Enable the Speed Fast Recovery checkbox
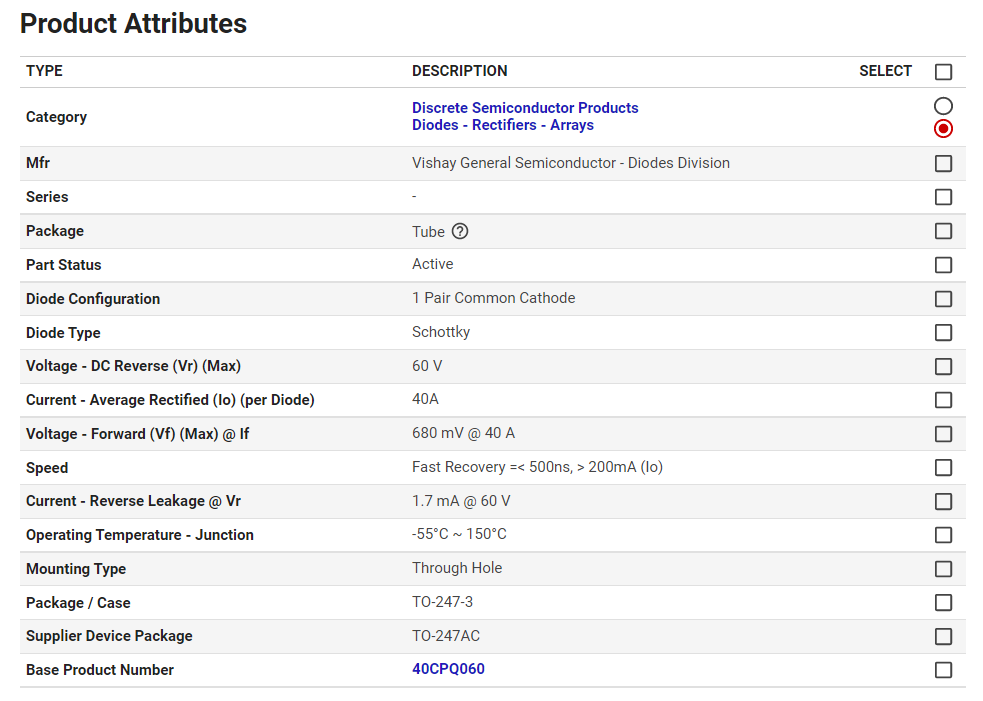The height and width of the screenshot is (701, 983). [943, 468]
